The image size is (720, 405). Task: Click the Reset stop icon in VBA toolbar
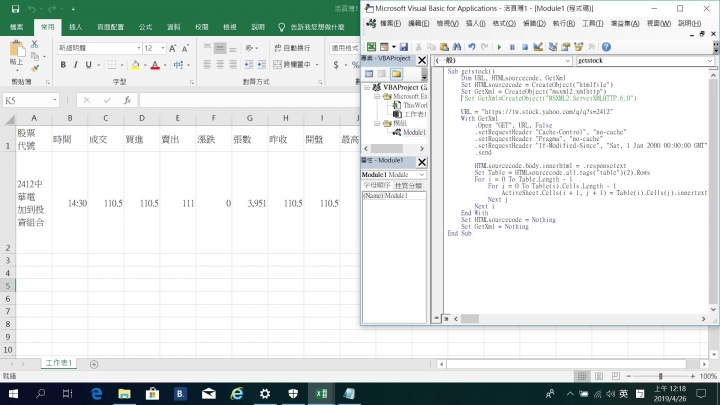coord(525,47)
